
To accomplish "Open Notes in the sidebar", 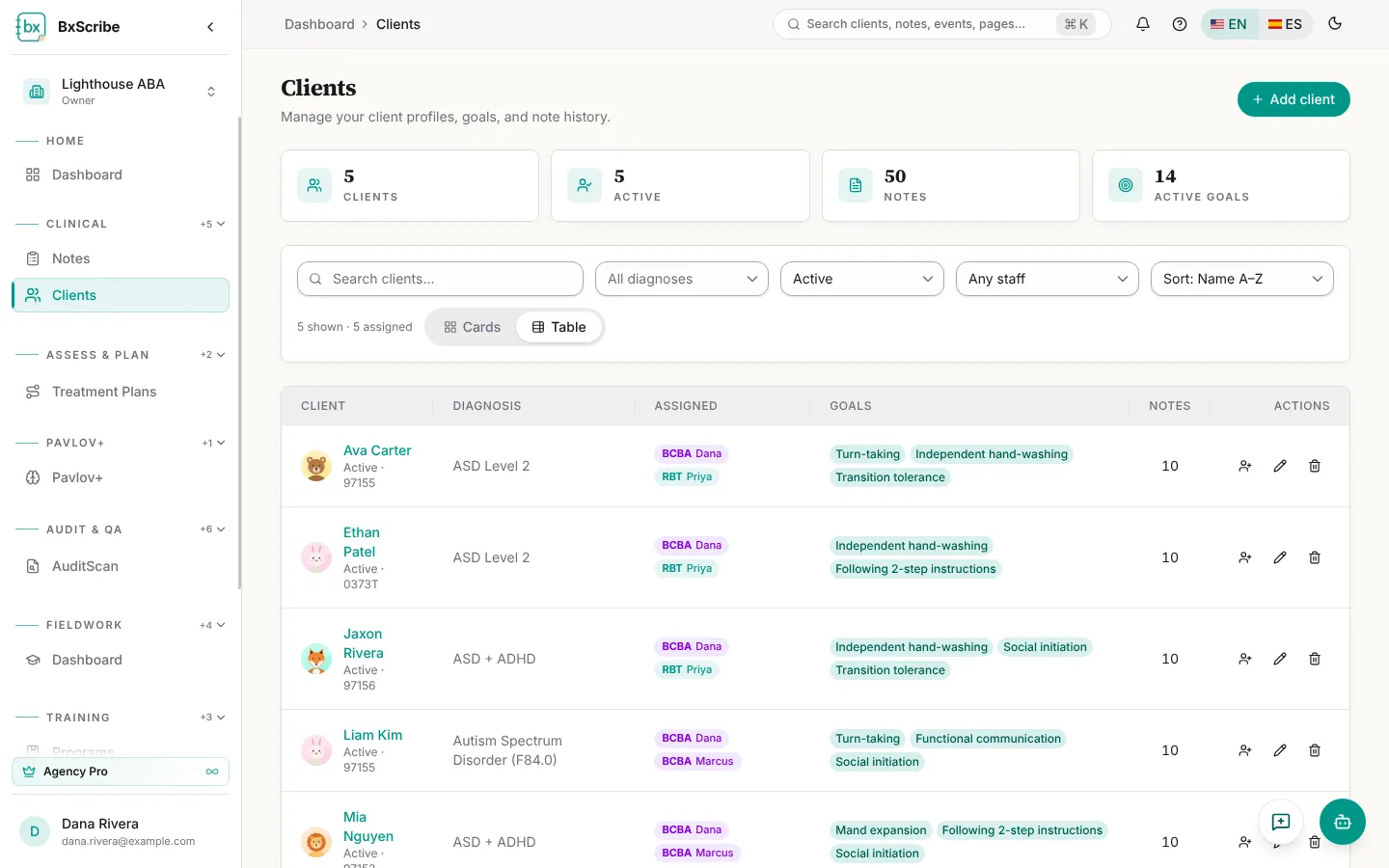I will pyautogui.click(x=121, y=258).
